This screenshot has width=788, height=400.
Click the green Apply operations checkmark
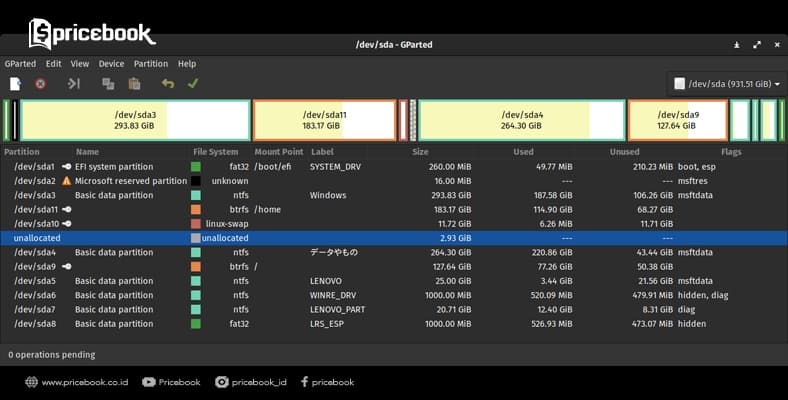[193, 83]
